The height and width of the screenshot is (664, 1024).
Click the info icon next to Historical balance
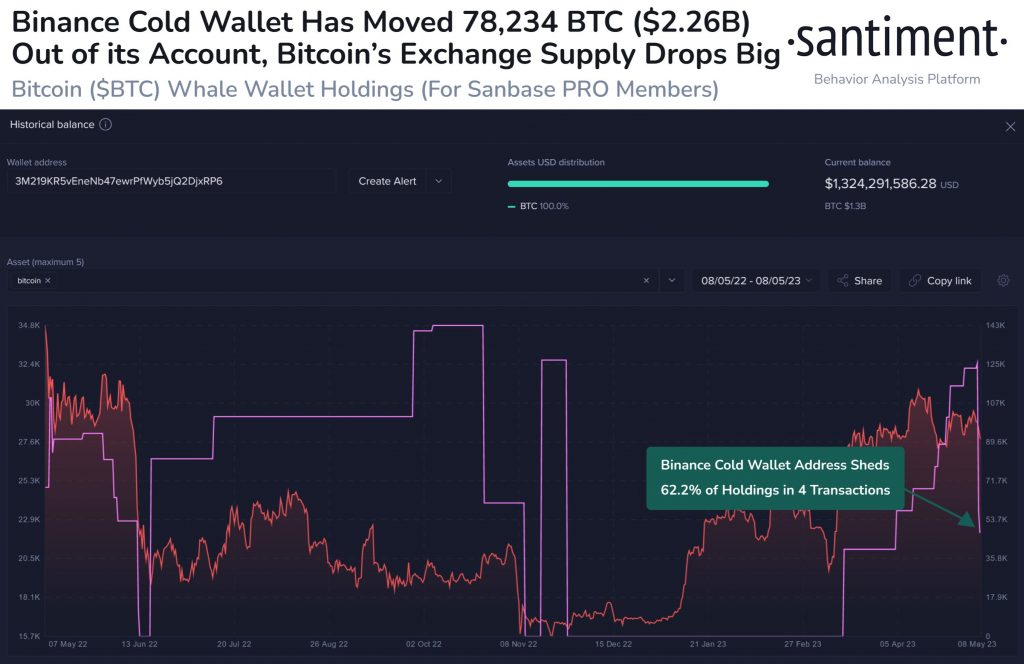[x=107, y=126]
